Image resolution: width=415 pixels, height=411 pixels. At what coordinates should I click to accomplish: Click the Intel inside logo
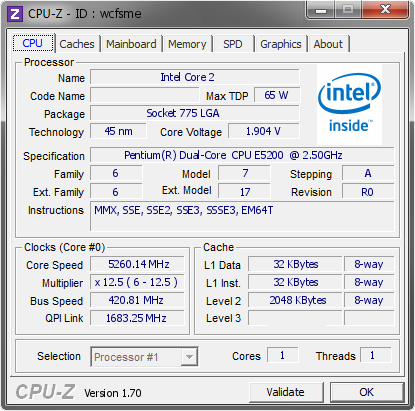coord(349,104)
